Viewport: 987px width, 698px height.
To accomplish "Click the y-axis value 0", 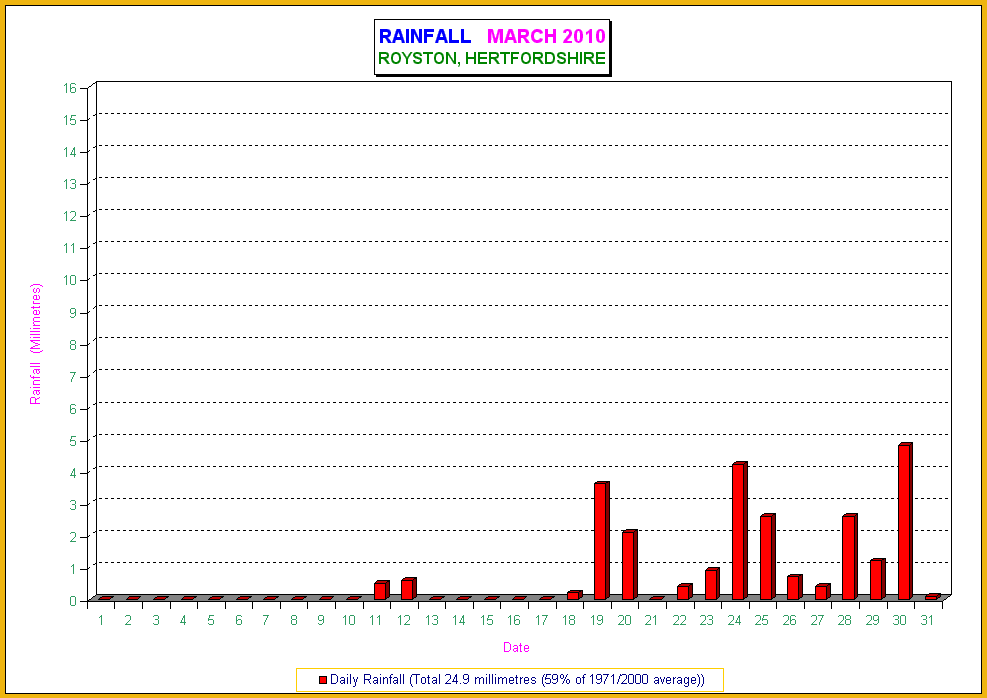I will point(73,601).
